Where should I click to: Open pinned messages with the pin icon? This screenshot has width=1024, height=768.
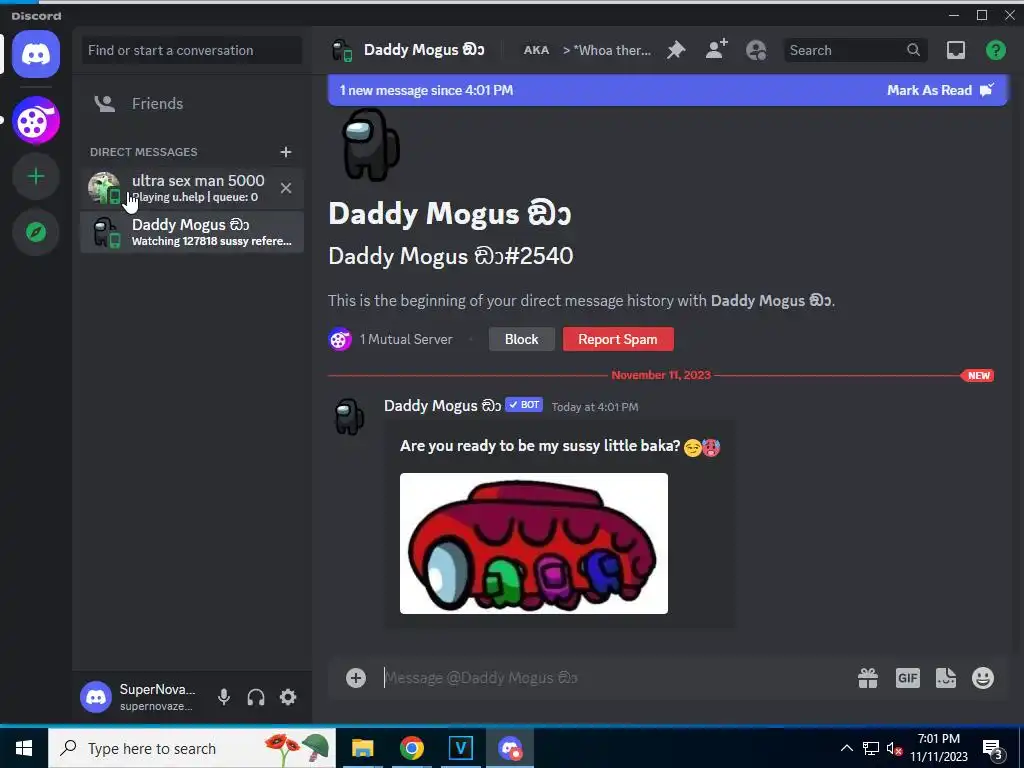[676, 50]
